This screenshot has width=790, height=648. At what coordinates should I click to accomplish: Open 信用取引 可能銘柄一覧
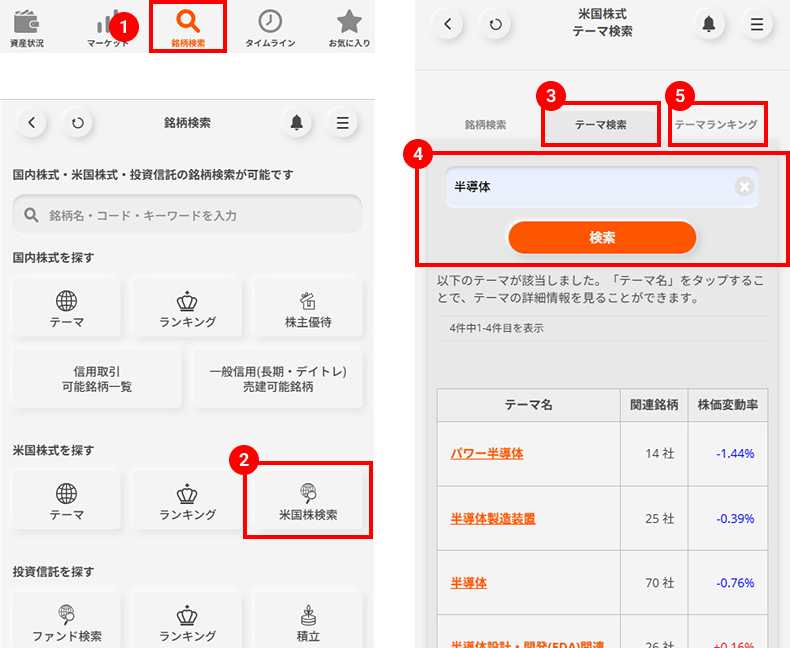[x=97, y=378]
